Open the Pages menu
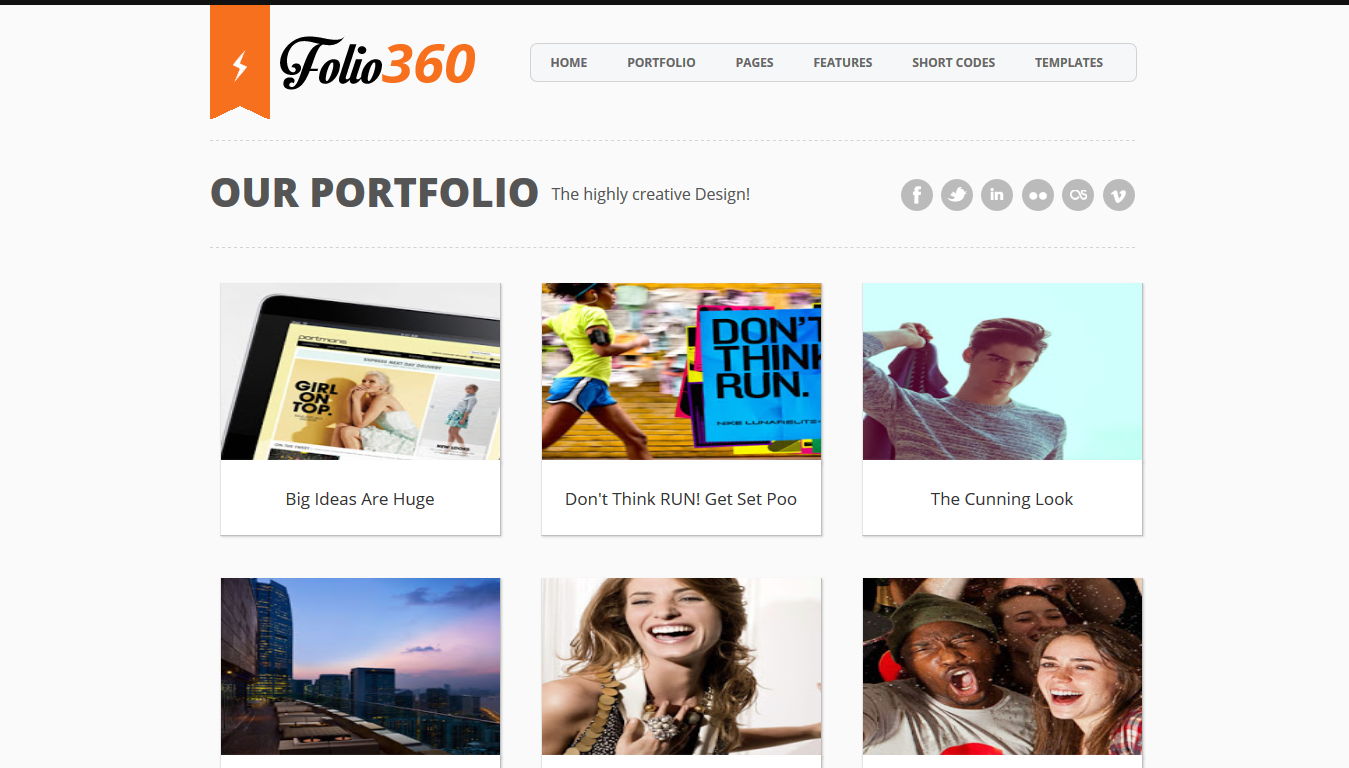The height and width of the screenshot is (768, 1349). point(754,62)
